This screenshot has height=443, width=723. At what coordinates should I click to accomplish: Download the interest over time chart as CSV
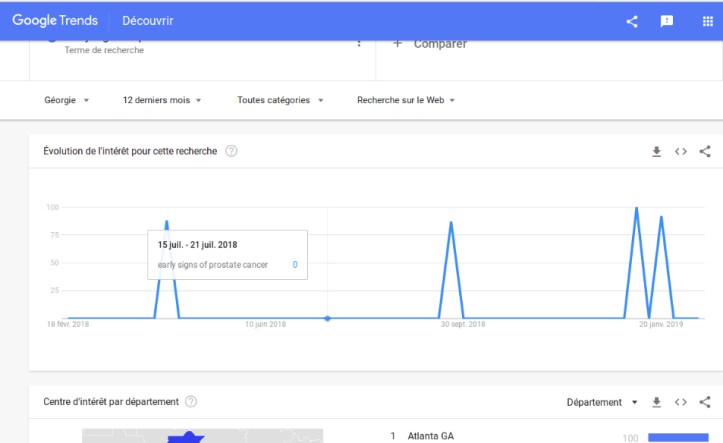click(657, 152)
